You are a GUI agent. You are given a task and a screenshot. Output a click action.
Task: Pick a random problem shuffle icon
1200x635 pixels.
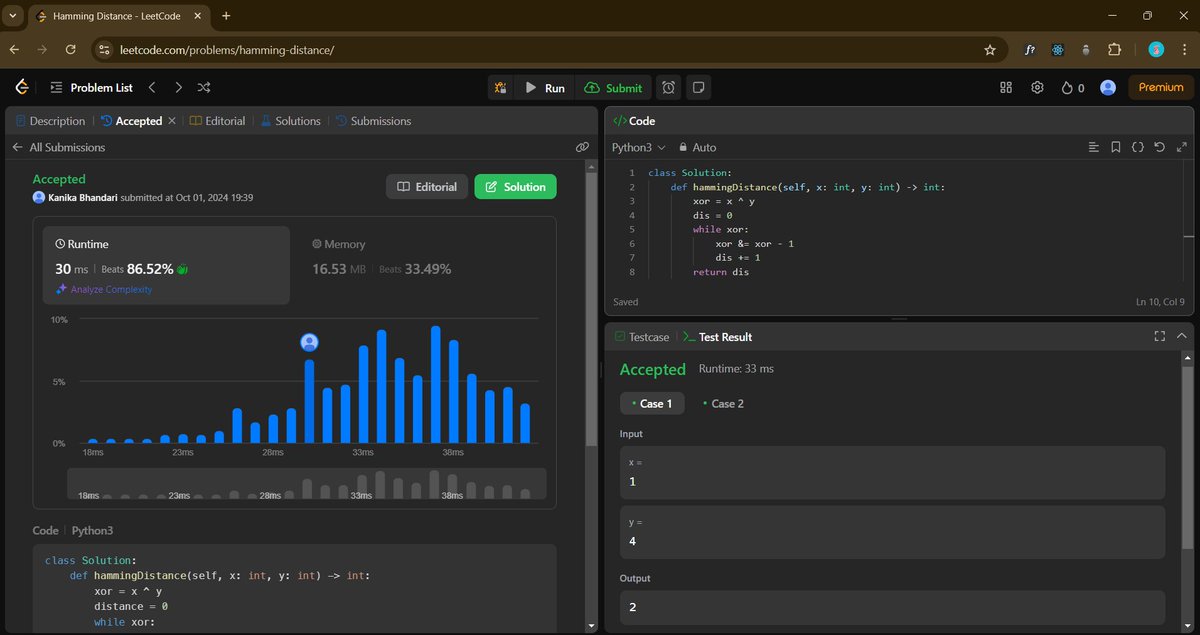[x=204, y=88]
